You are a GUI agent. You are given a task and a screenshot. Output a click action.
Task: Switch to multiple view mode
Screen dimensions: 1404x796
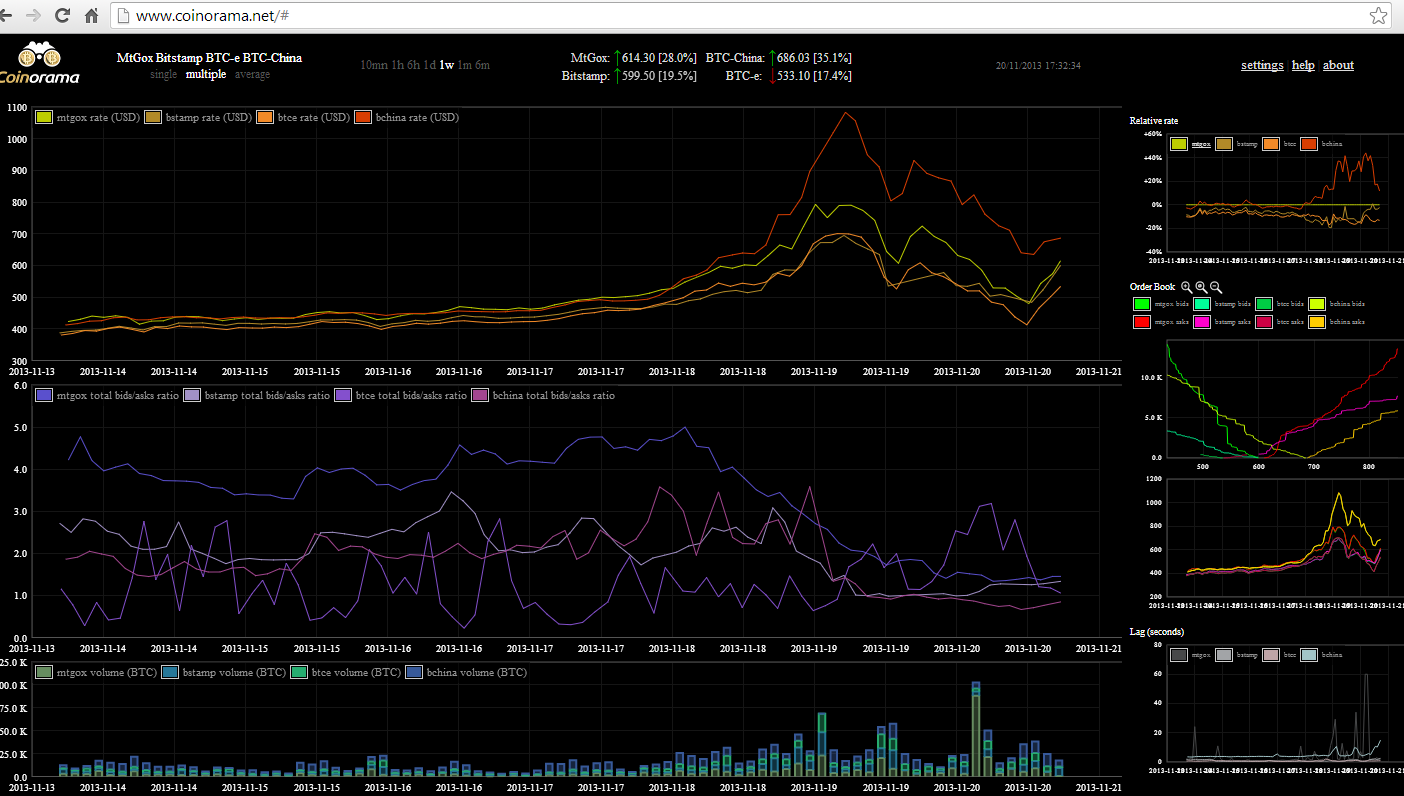[x=206, y=75]
